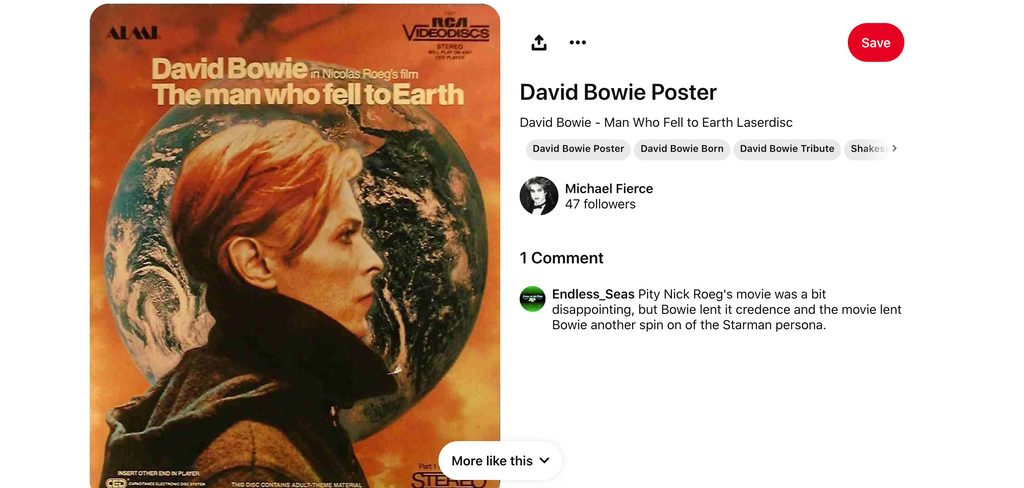Open Michael Fierce profile name link
The image size is (1024, 488).
pos(609,189)
